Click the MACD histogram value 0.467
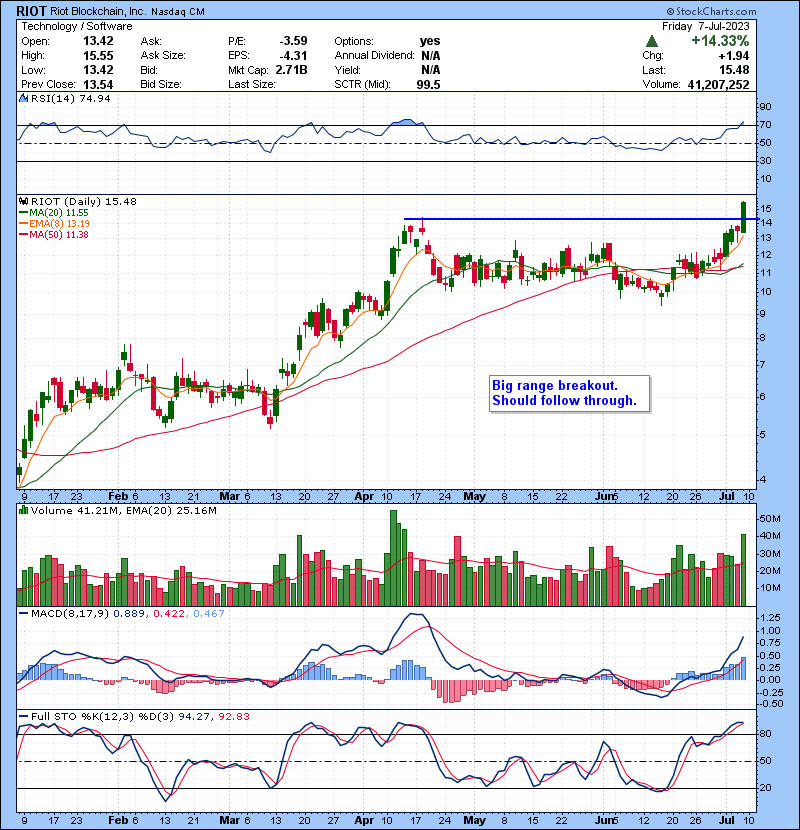The height and width of the screenshot is (830, 800). (209, 613)
